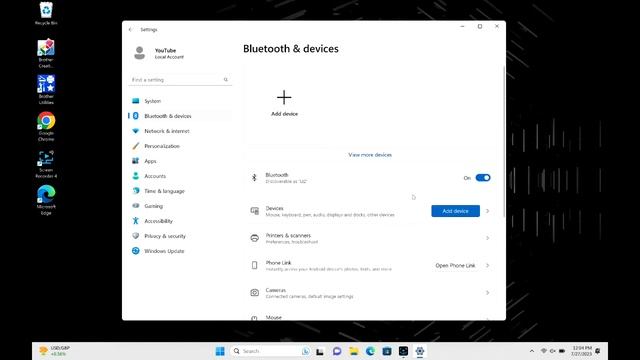Expand the Devices row chevron
Image resolution: width=640 pixels, height=360 pixels.
(x=488, y=211)
